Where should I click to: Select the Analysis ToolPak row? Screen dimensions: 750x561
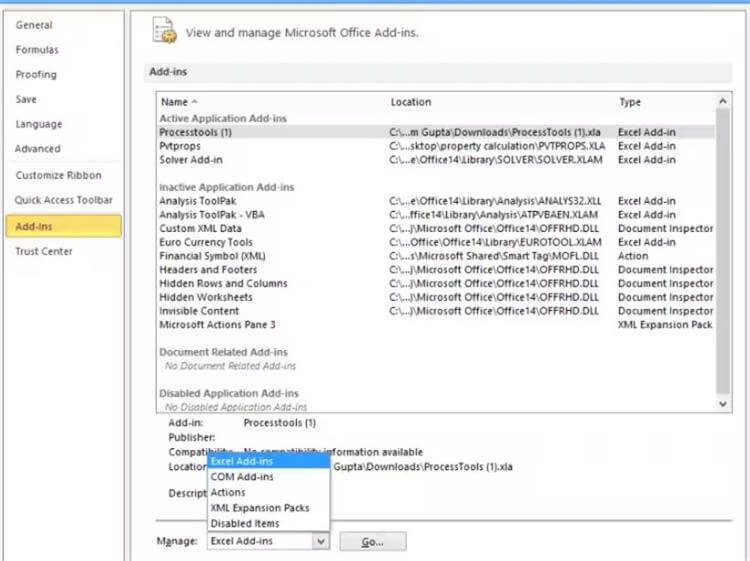coord(436,201)
